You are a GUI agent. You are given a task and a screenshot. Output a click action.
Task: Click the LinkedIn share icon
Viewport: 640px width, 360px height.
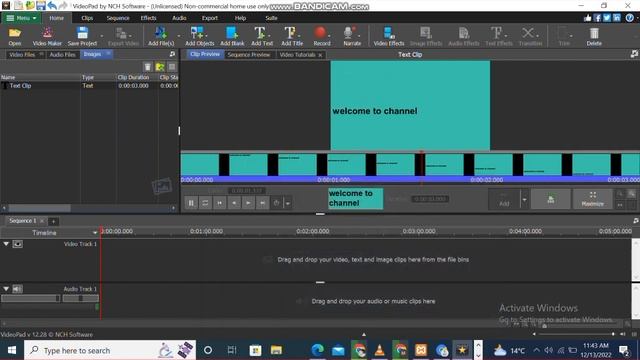pyautogui.click(x=617, y=18)
